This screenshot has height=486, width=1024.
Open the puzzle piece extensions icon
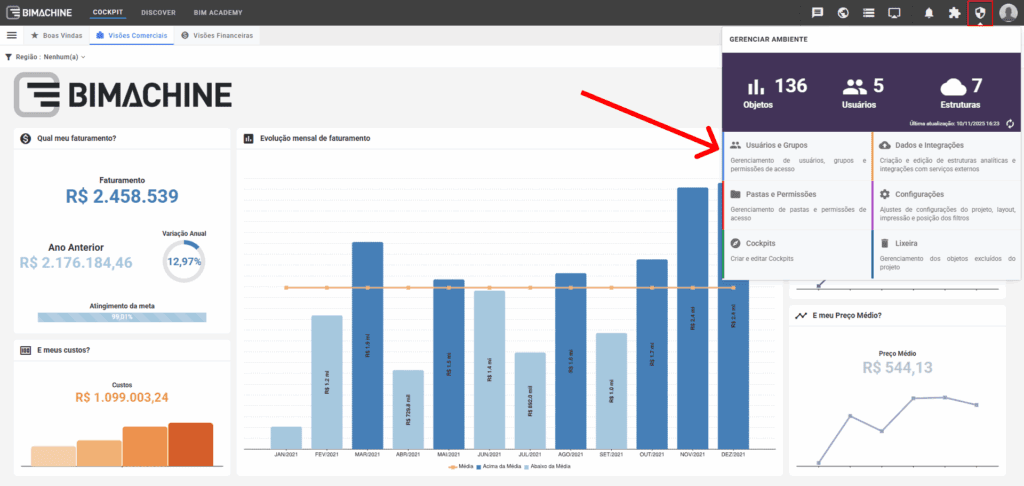[954, 13]
